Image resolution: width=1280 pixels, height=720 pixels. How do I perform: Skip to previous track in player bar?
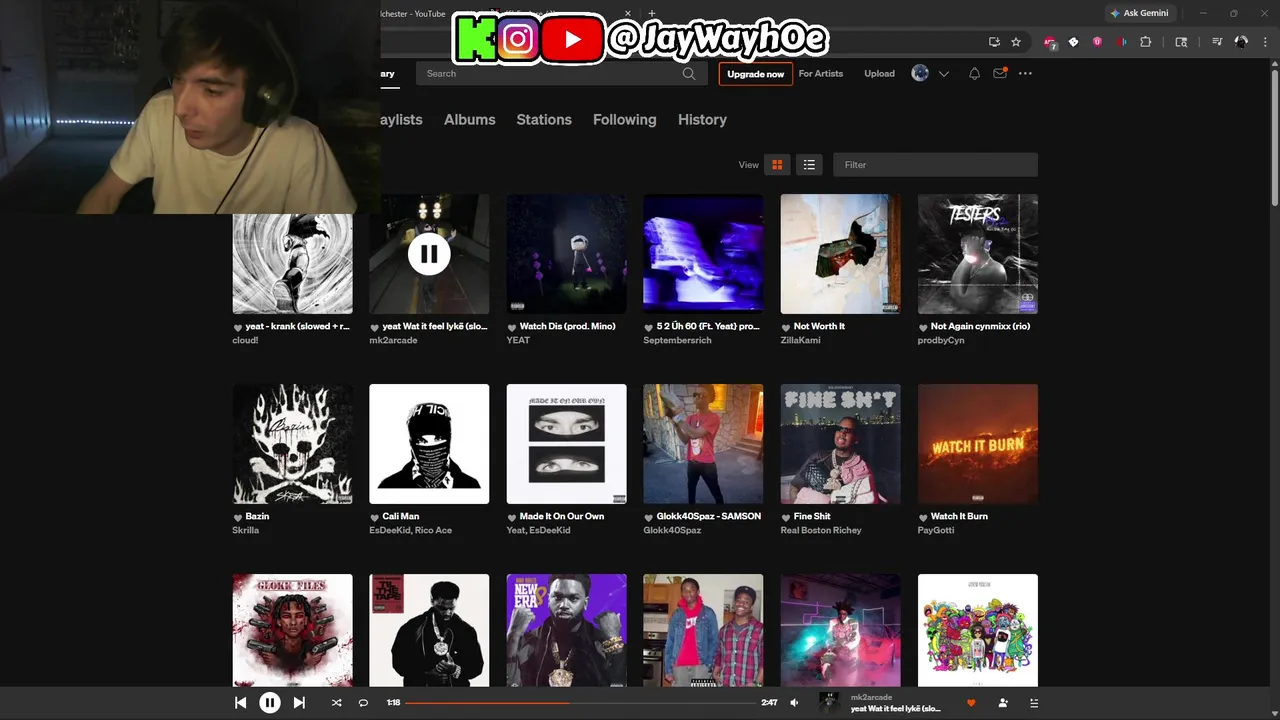240,703
